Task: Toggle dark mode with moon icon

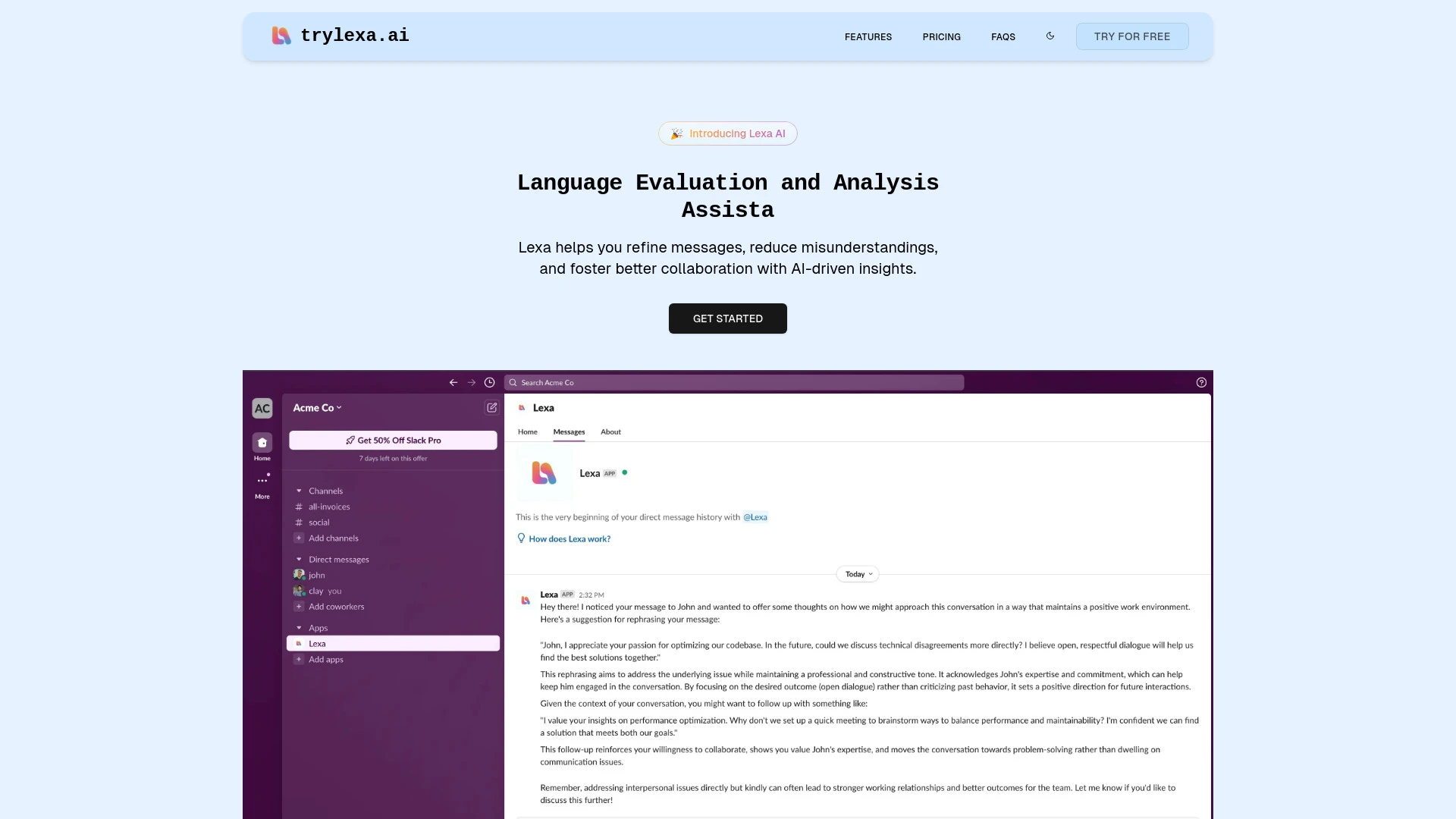Action: [1050, 36]
